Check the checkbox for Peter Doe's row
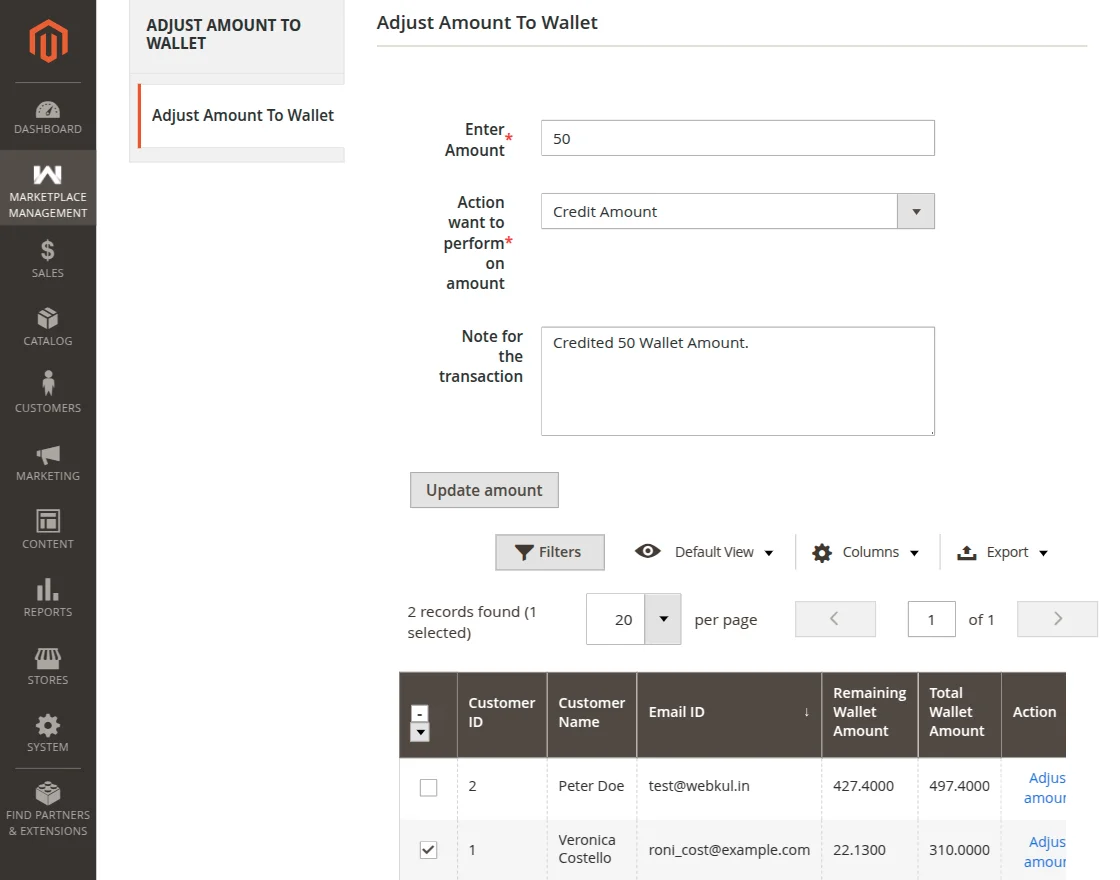The width and height of the screenshot is (1120, 880). click(428, 787)
